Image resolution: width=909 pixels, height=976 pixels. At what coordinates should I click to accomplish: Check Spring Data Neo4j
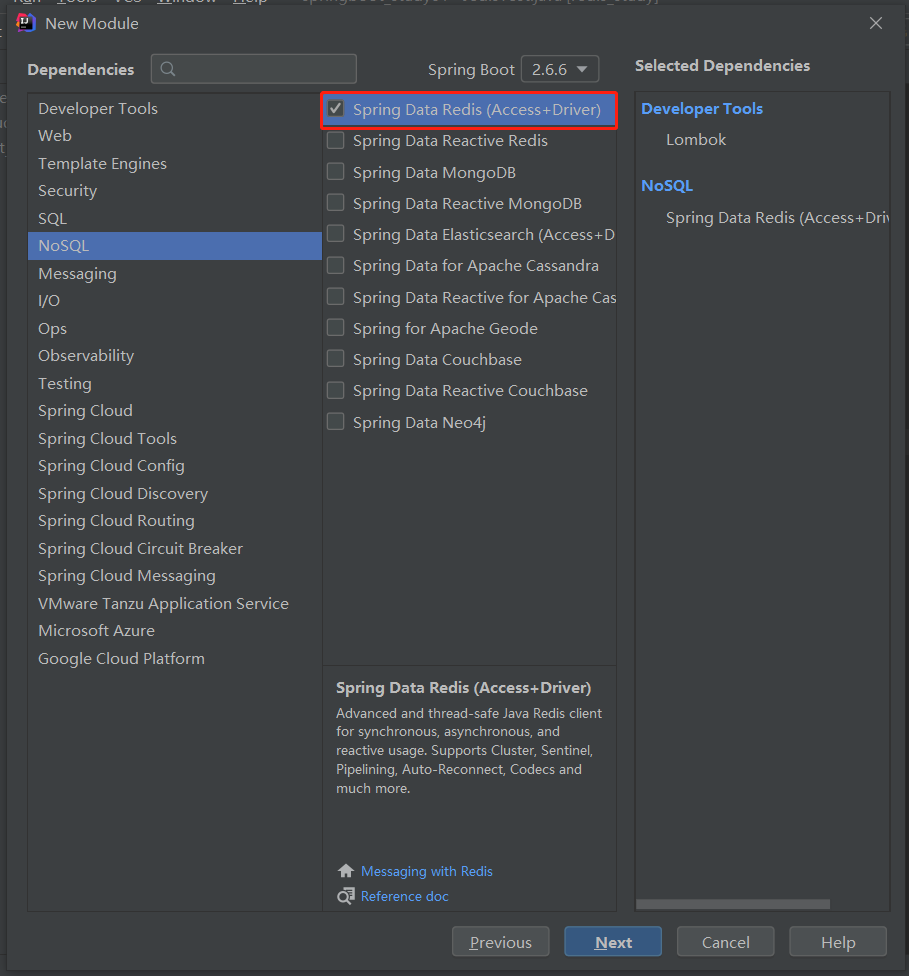(x=336, y=421)
